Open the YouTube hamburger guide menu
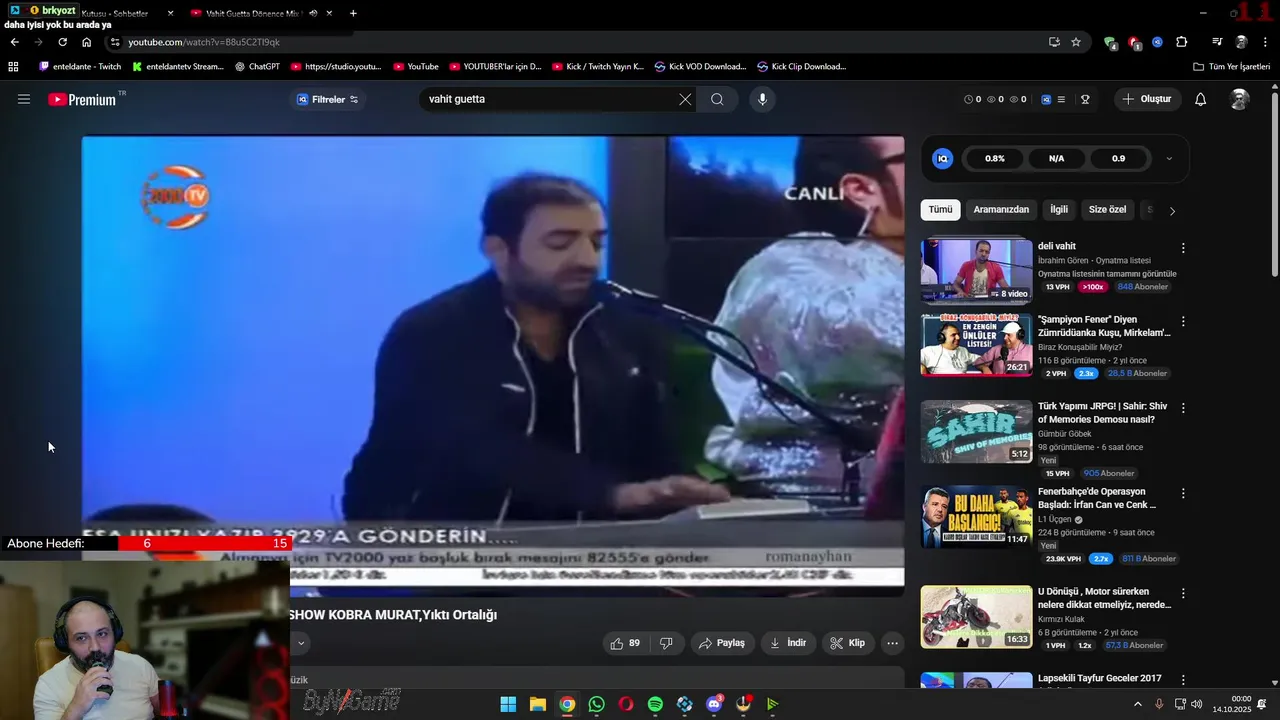The height and width of the screenshot is (720, 1280). (x=24, y=99)
